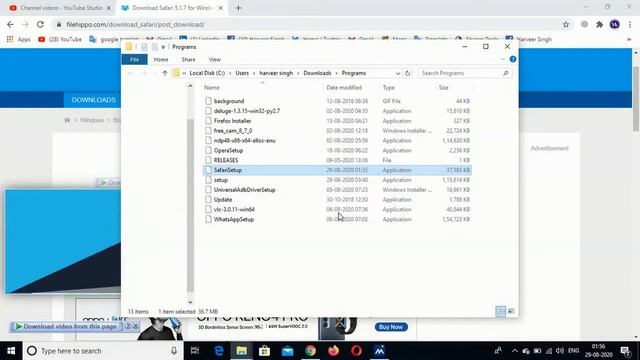Click Buy Now in the Oppo ad
The image size is (640, 360).
click(391, 327)
